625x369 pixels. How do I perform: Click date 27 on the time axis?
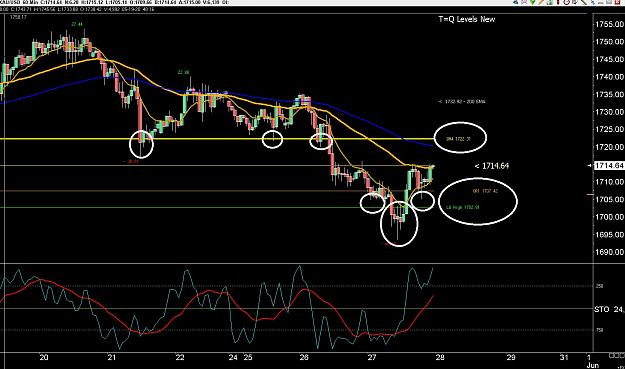click(371, 357)
